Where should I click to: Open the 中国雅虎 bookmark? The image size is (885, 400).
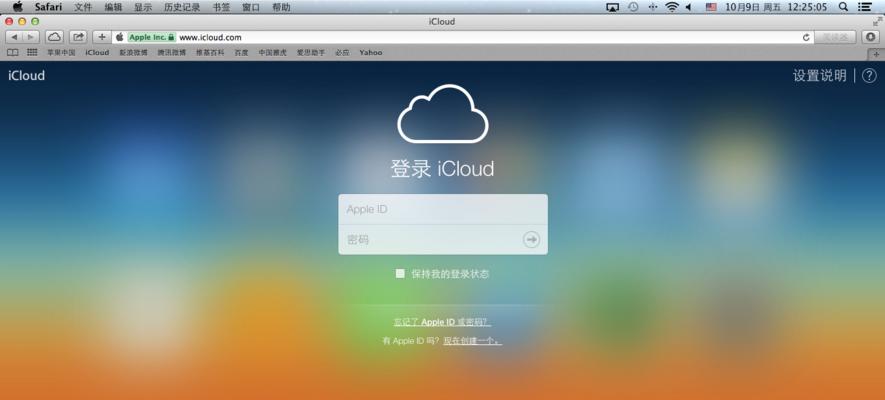click(x=273, y=52)
